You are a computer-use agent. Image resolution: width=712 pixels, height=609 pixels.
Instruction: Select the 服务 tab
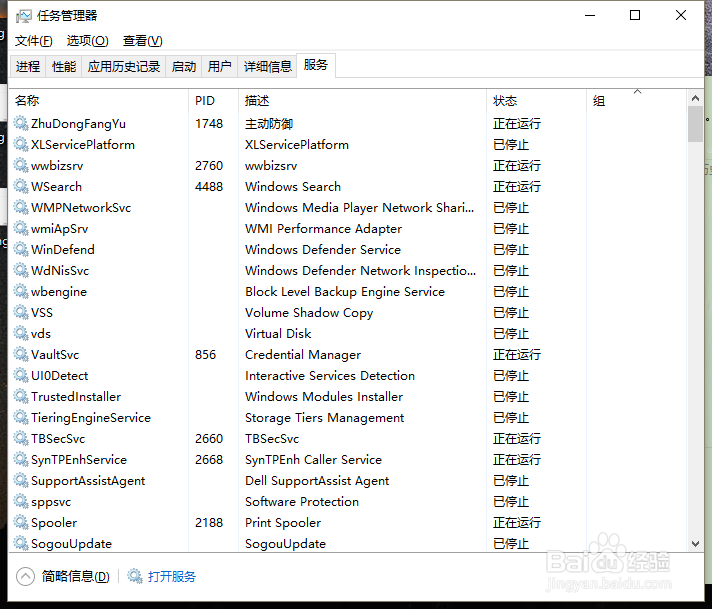[x=316, y=65]
